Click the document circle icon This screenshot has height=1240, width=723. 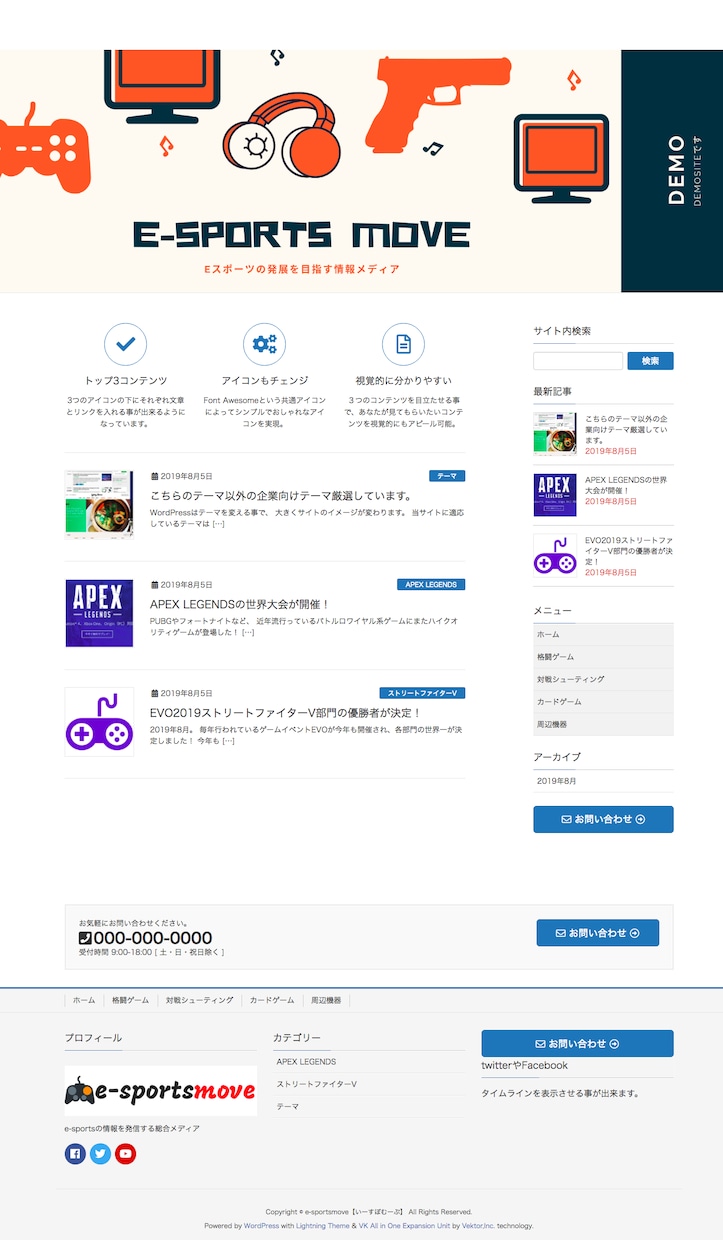pos(404,344)
